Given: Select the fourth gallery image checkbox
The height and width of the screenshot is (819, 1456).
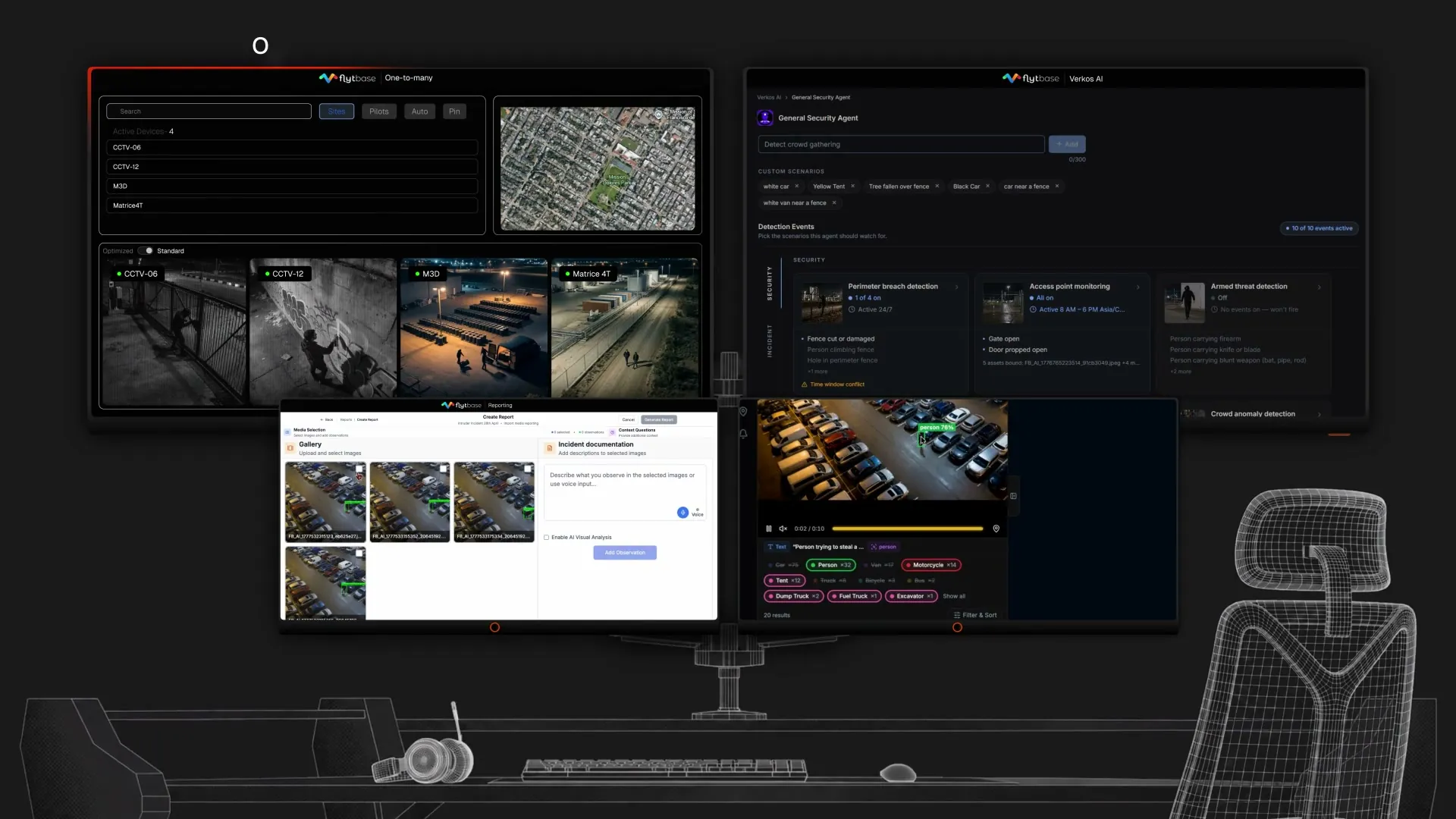Looking at the screenshot, I should coord(359,554).
